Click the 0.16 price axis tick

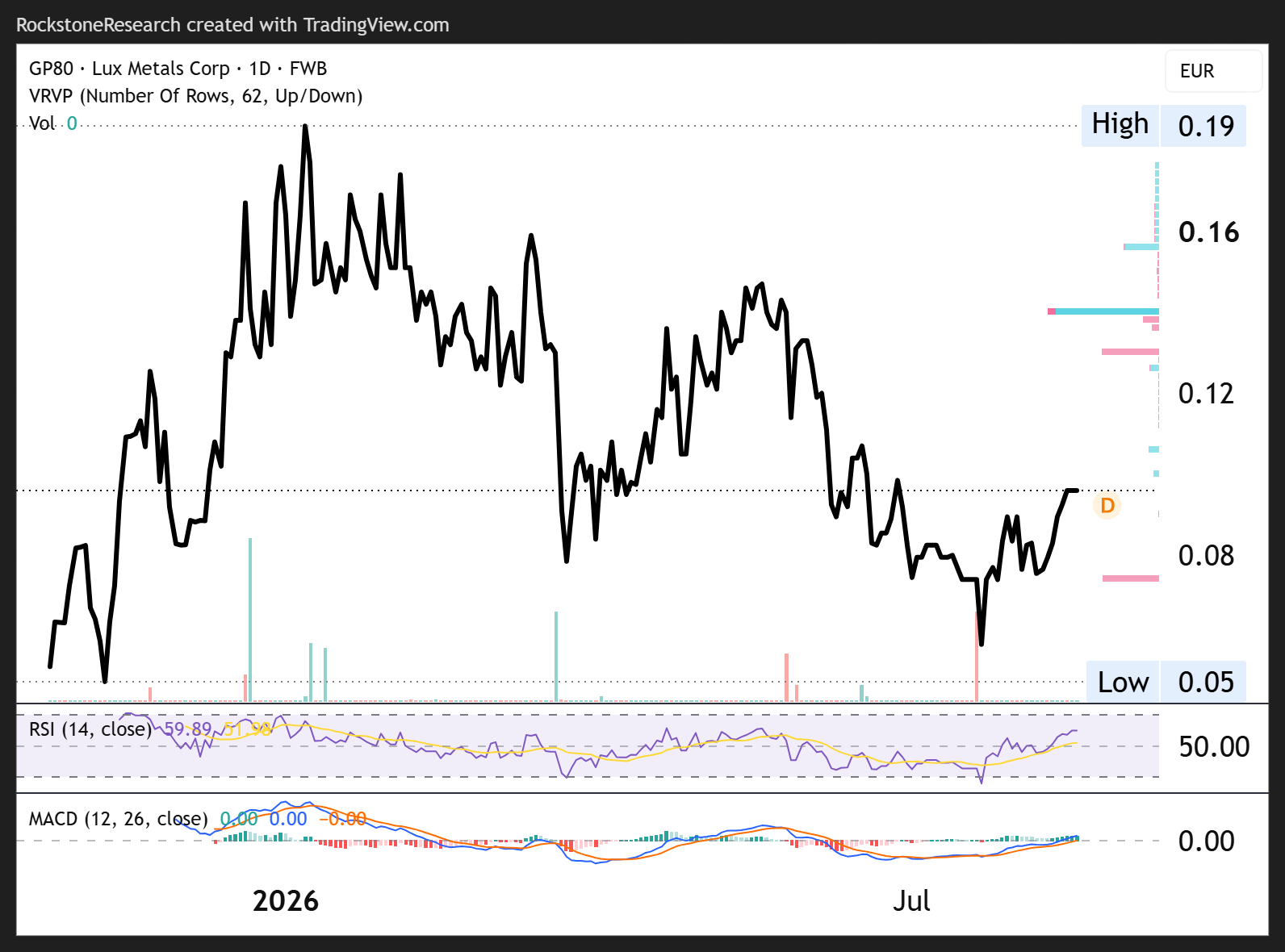click(x=1208, y=232)
